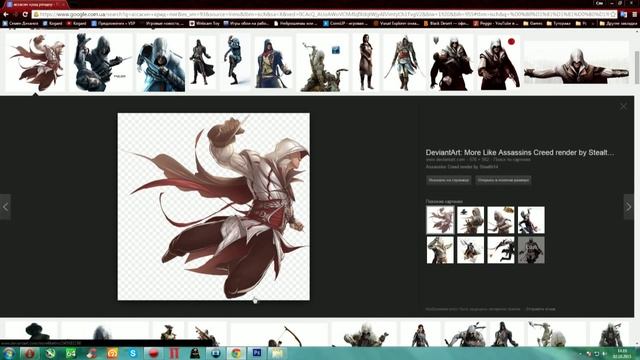Open the Peggo - YouTube bookmark
640x360 pixels.
[x=496, y=24]
